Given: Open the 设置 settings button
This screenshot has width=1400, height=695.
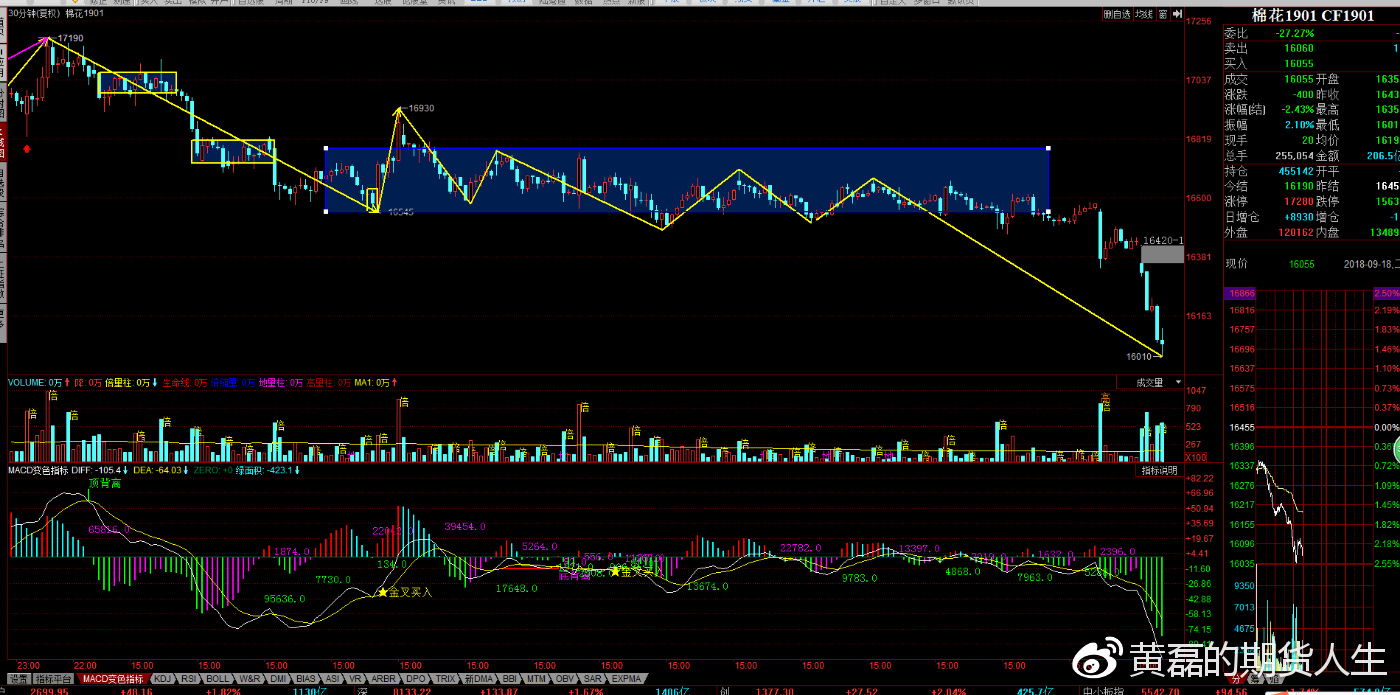Looking at the screenshot, I should [19, 679].
